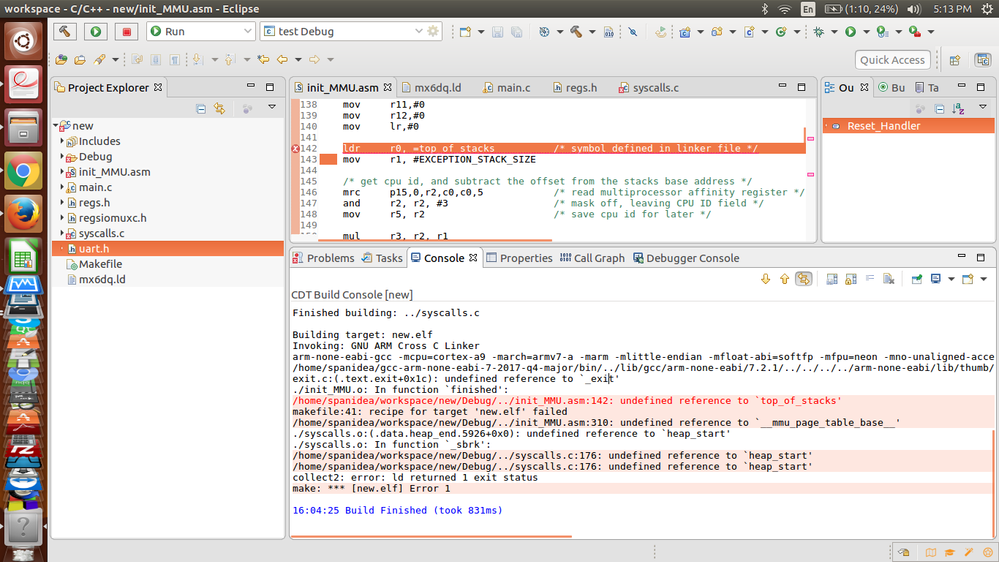Select uart.h in Project Explorer
The height and width of the screenshot is (562, 999).
(x=168, y=249)
